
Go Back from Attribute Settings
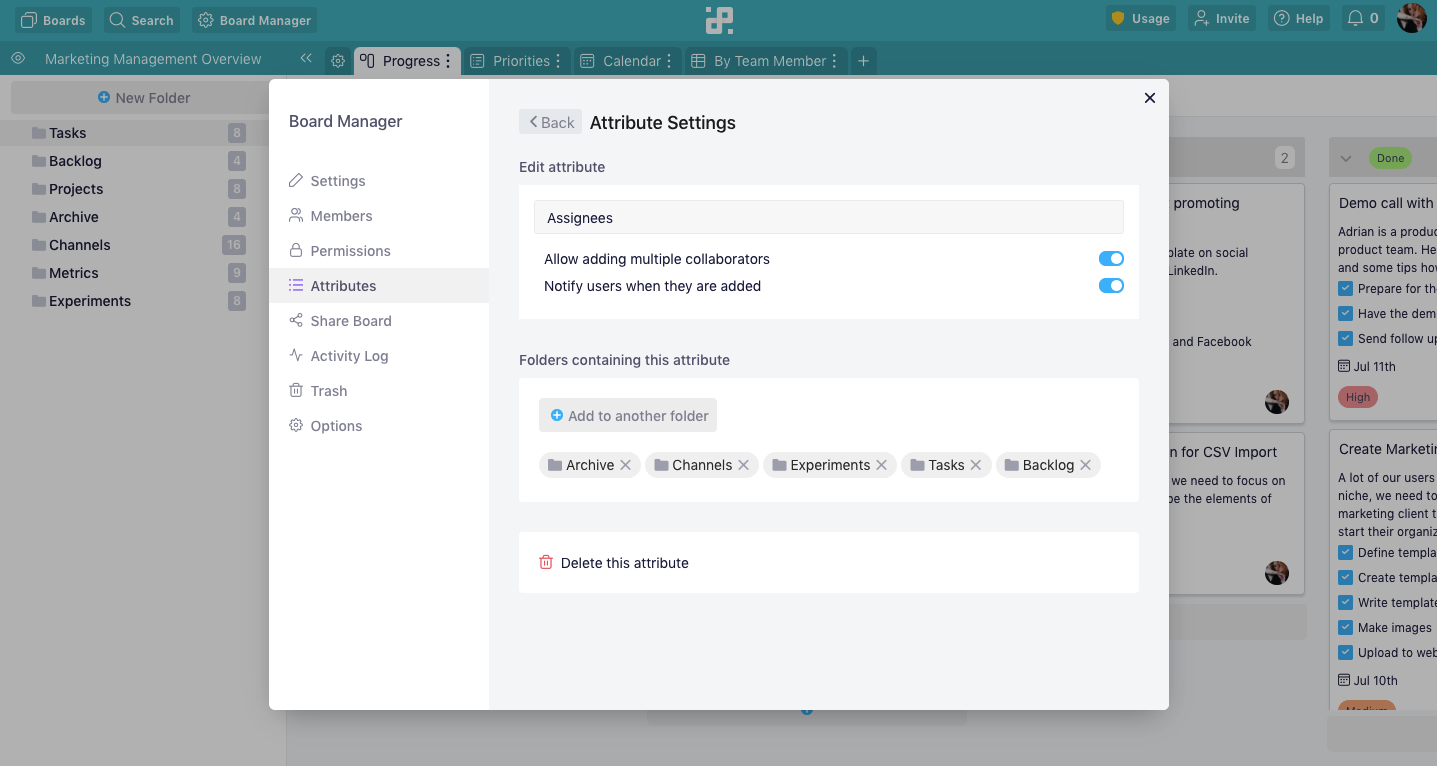pyautogui.click(x=550, y=122)
